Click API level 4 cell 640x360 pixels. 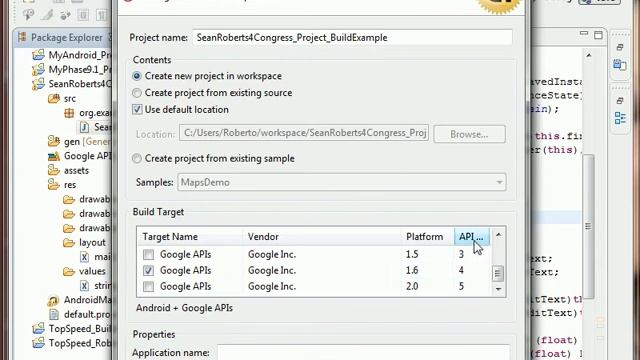pos(461,270)
